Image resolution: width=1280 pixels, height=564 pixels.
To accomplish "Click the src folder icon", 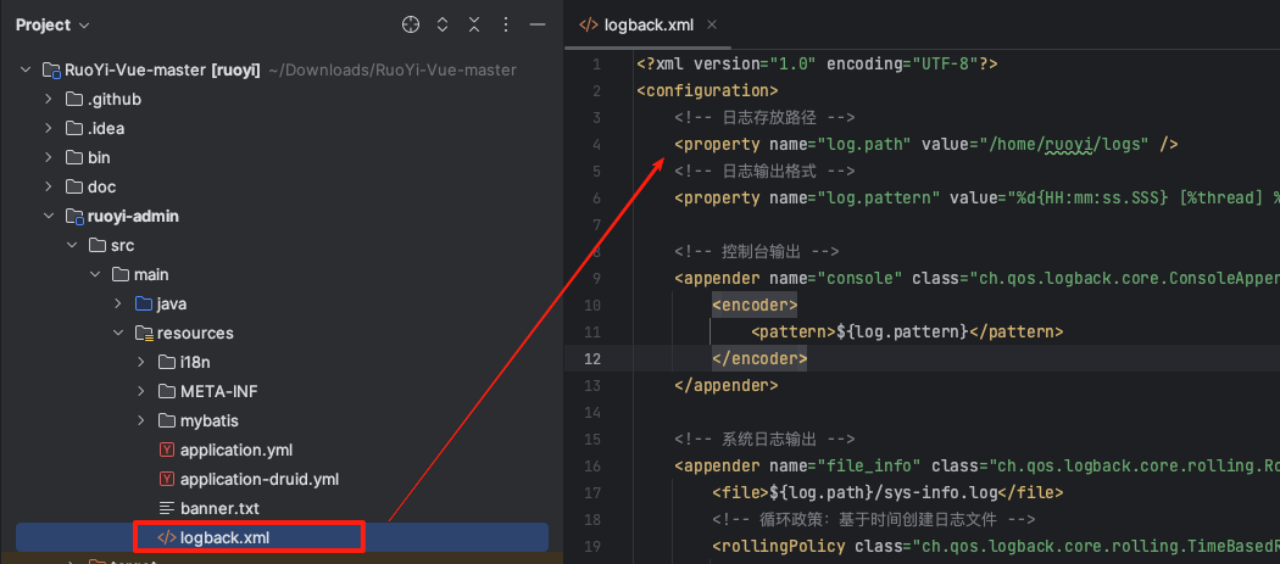I will 97,245.
